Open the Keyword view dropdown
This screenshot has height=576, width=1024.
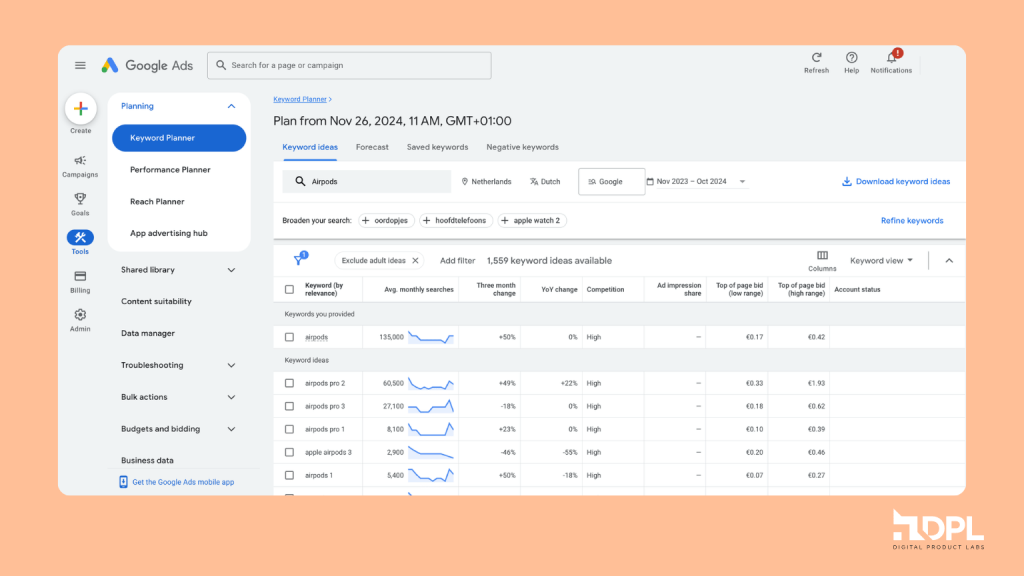[881, 261]
